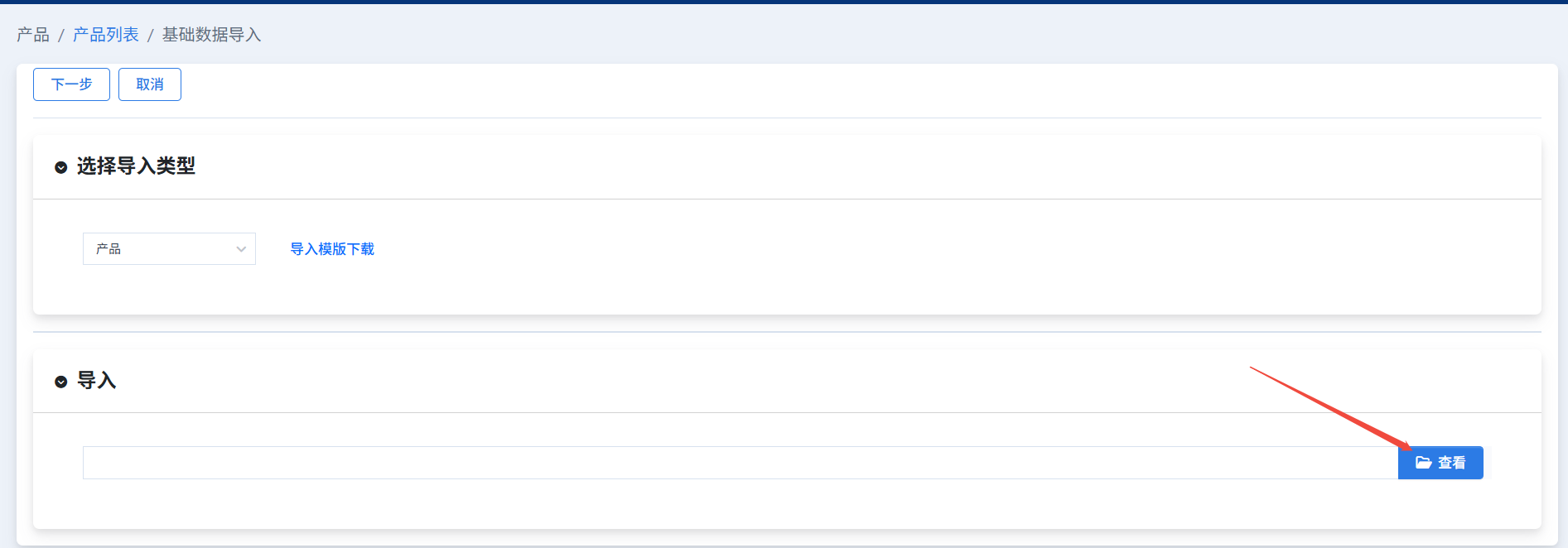Image resolution: width=1568 pixels, height=548 pixels.
Task: Click the 下一步 button
Action: (x=71, y=84)
